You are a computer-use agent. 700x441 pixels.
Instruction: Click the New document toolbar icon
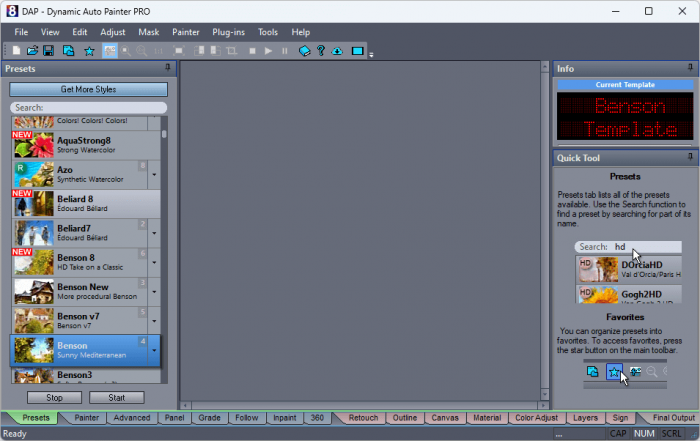point(16,50)
